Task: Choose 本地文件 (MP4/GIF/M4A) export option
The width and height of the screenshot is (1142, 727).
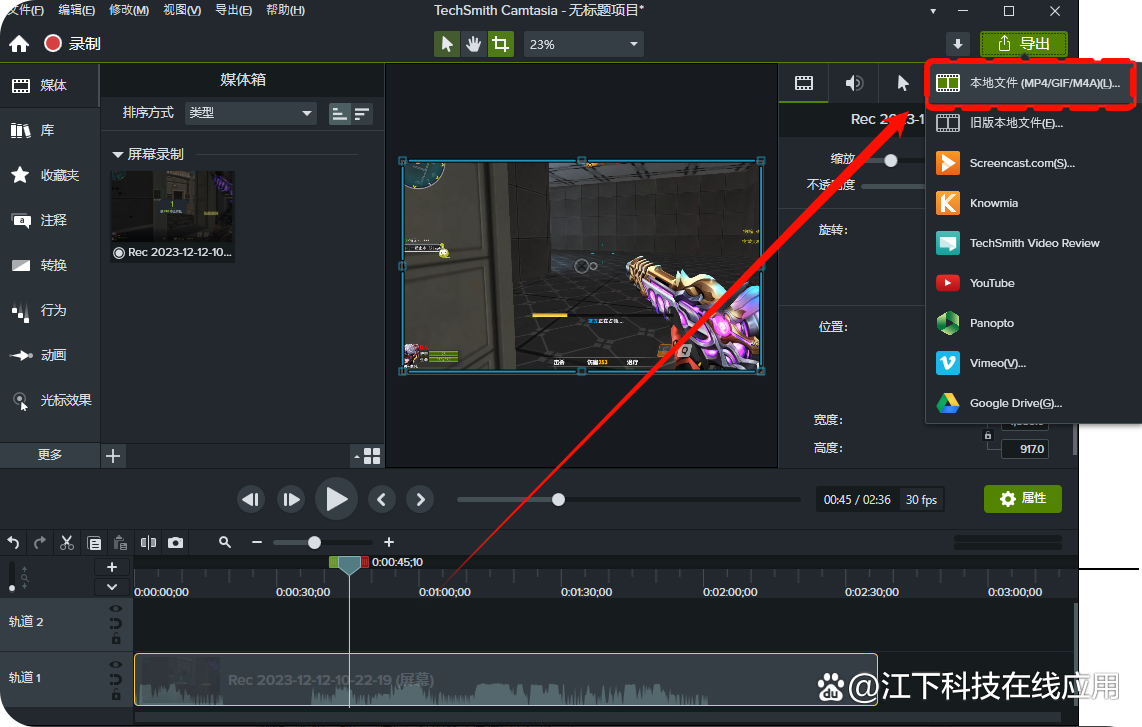Action: pos(1030,83)
